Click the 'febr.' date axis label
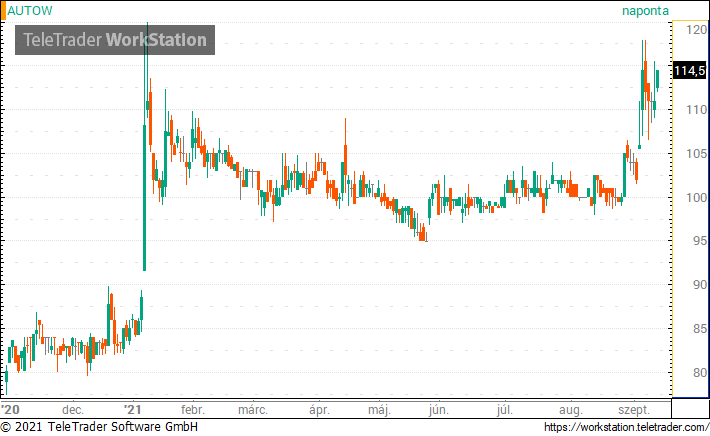This screenshot has height=436, width=710. tap(193, 410)
